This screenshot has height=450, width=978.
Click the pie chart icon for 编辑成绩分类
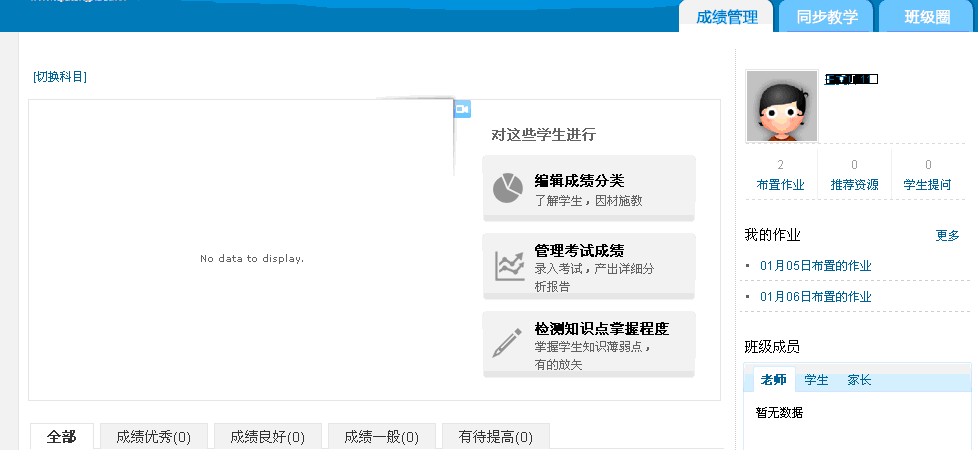click(x=508, y=188)
